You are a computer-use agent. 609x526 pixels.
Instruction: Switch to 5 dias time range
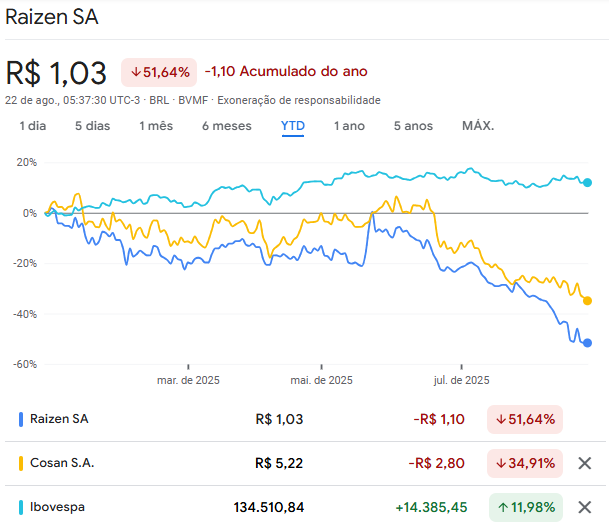(x=92, y=126)
